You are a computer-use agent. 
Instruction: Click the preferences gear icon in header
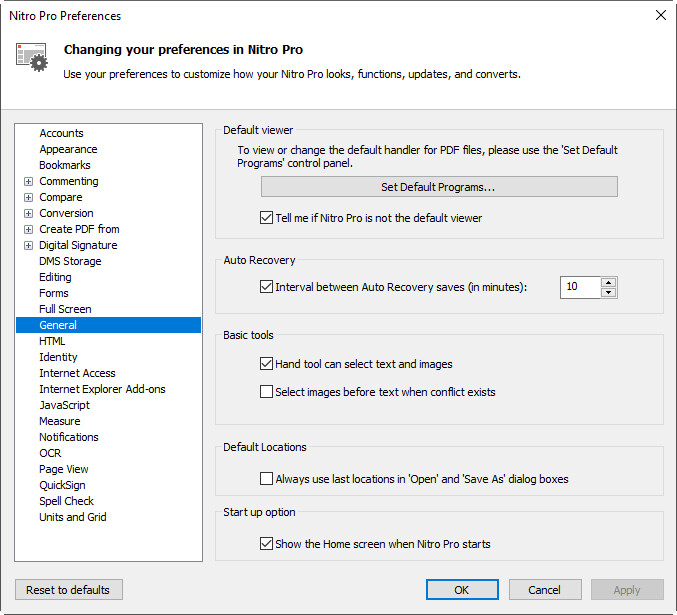32,57
